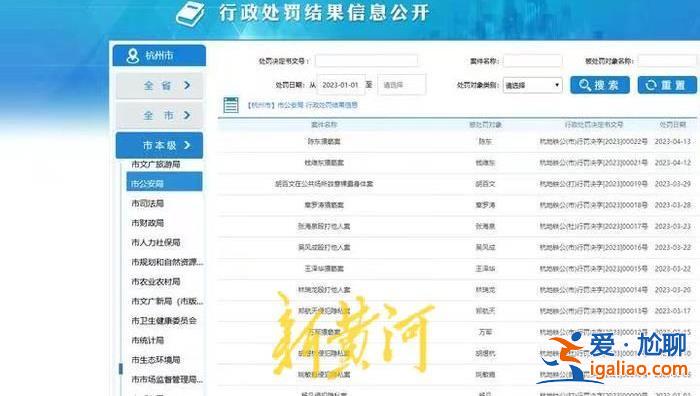The width and height of the screenshot is (700, 396).
Task: Click document number ending [2023]00017号
Action: point(594,226)
